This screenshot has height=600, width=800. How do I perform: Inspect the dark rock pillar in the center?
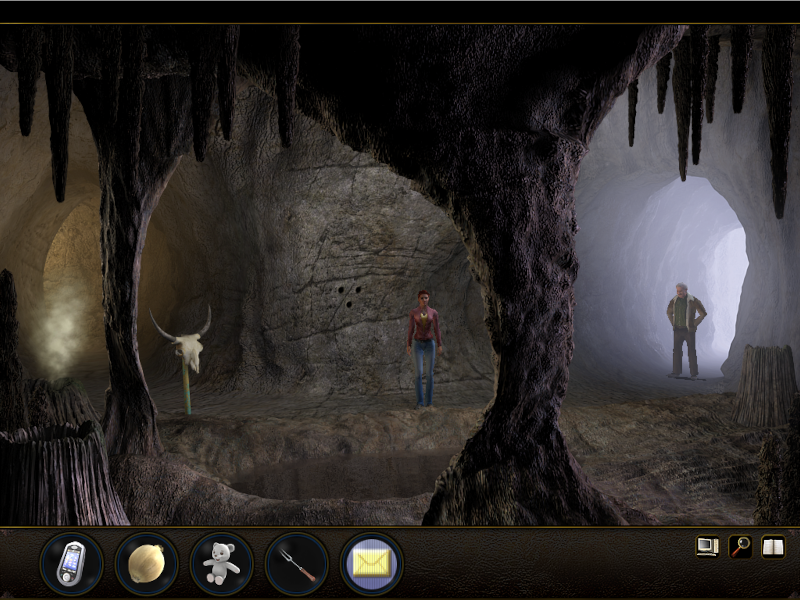(530, 300)
